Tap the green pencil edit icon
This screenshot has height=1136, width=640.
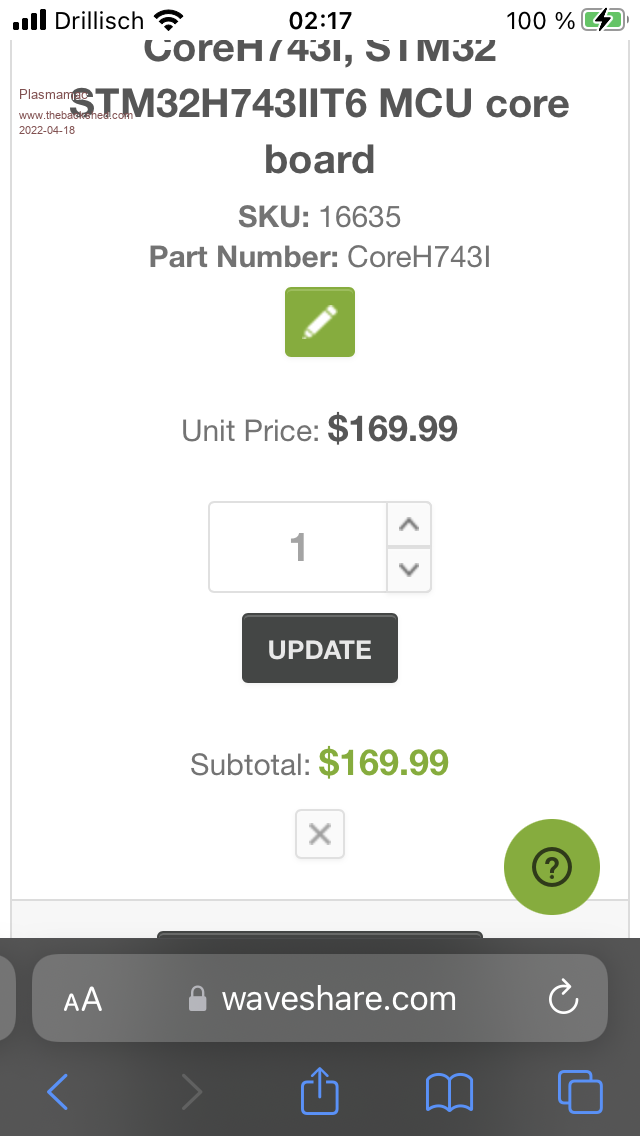[x=320, y=322]
